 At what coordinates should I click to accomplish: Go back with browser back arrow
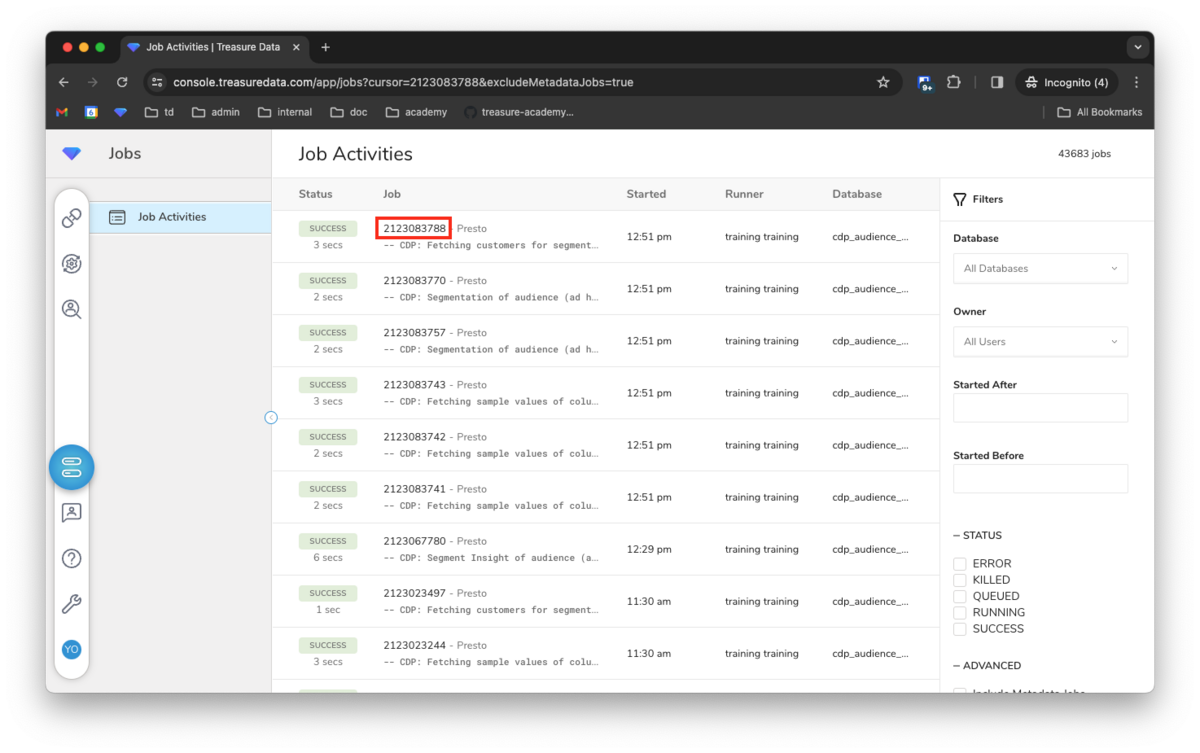coord(64,82)
